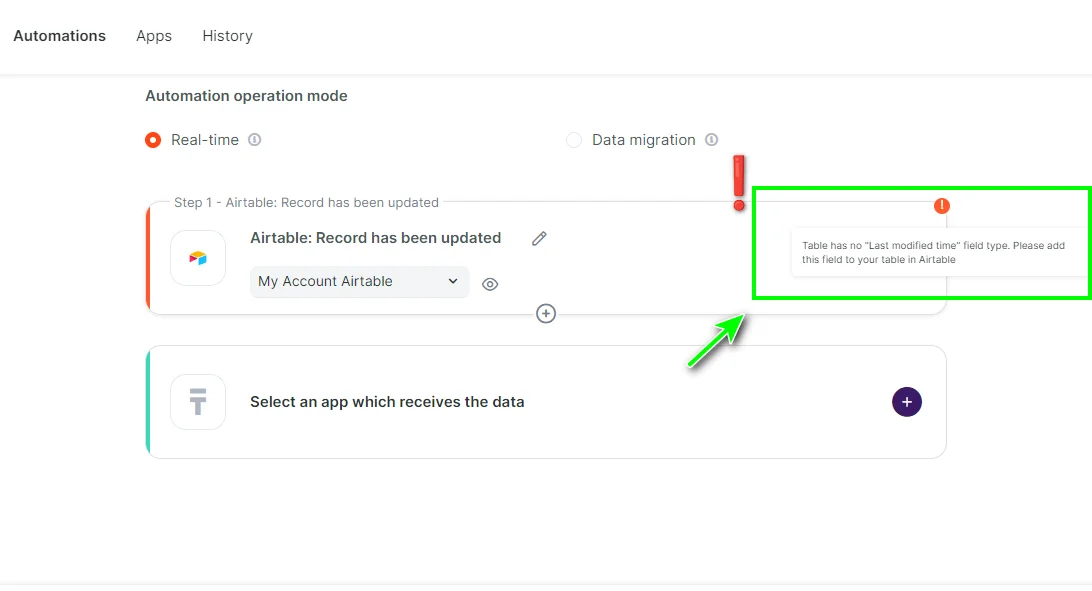Go to the History tab

point(227,36)
